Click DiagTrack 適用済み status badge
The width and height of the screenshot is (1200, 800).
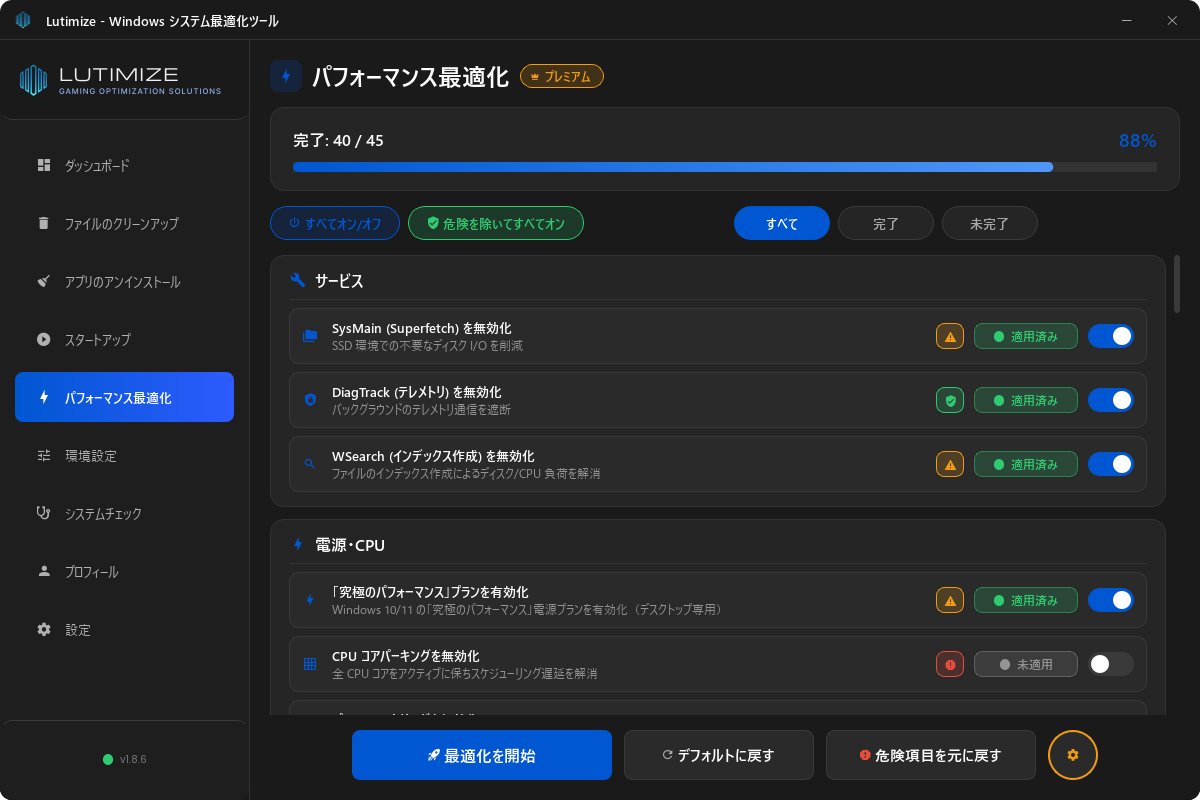click(1026, 400)
